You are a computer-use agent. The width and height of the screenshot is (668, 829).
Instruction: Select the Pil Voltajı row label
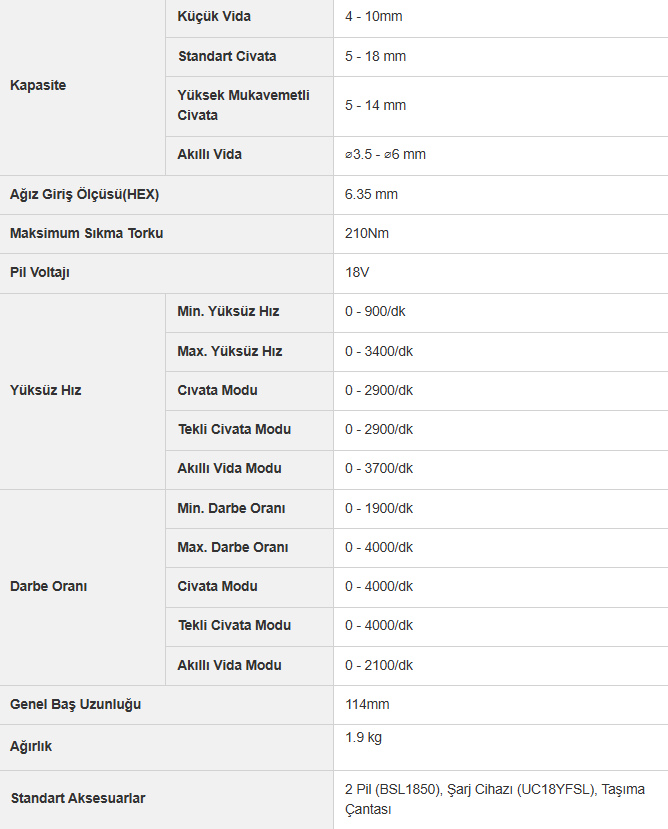[x=40, y=272]
